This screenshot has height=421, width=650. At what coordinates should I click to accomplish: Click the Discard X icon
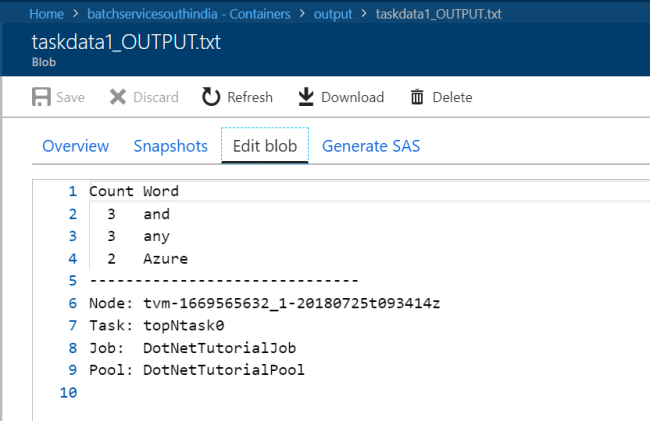coord(118,97)
